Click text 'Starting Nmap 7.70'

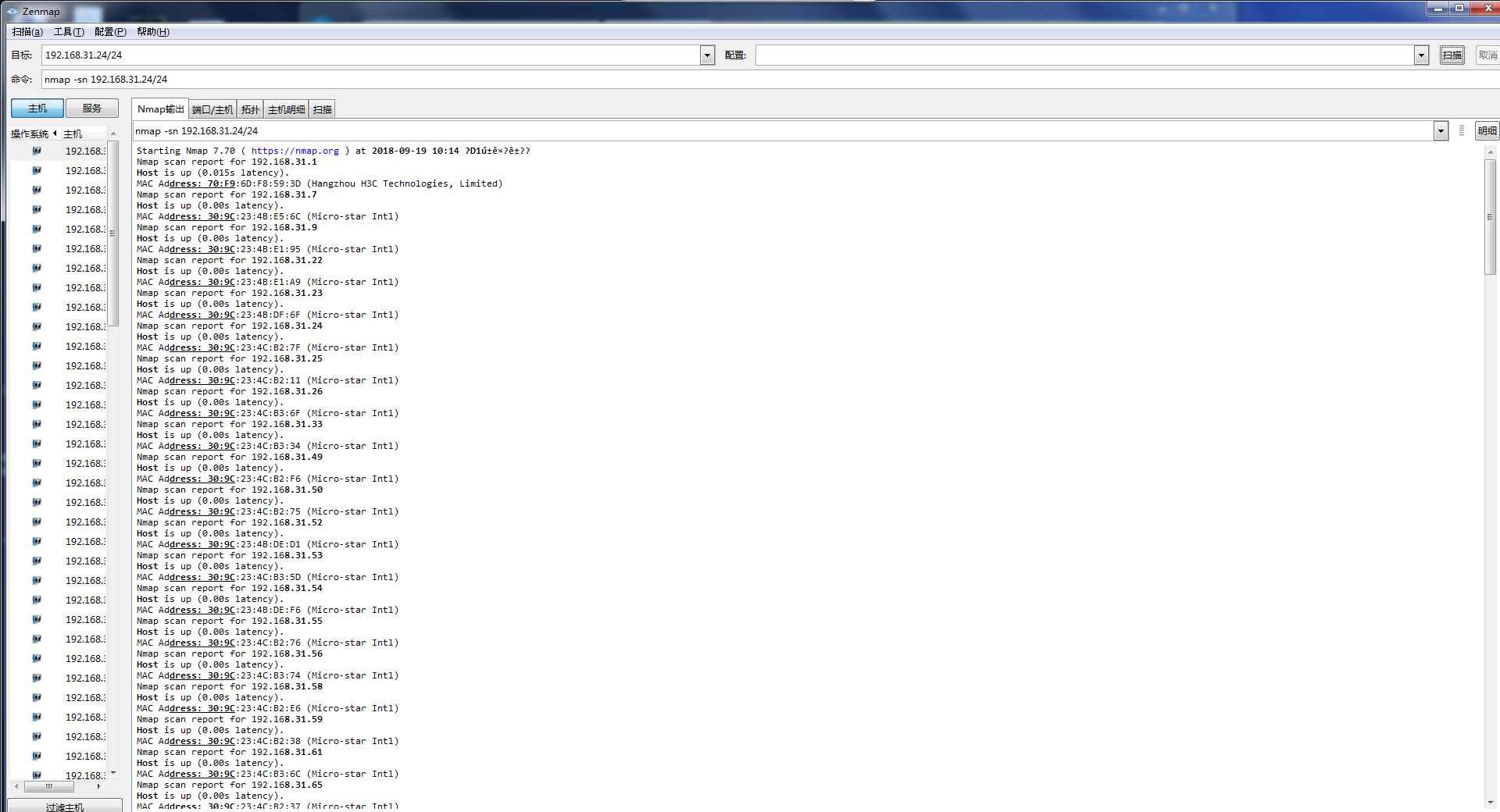(186, 151)
